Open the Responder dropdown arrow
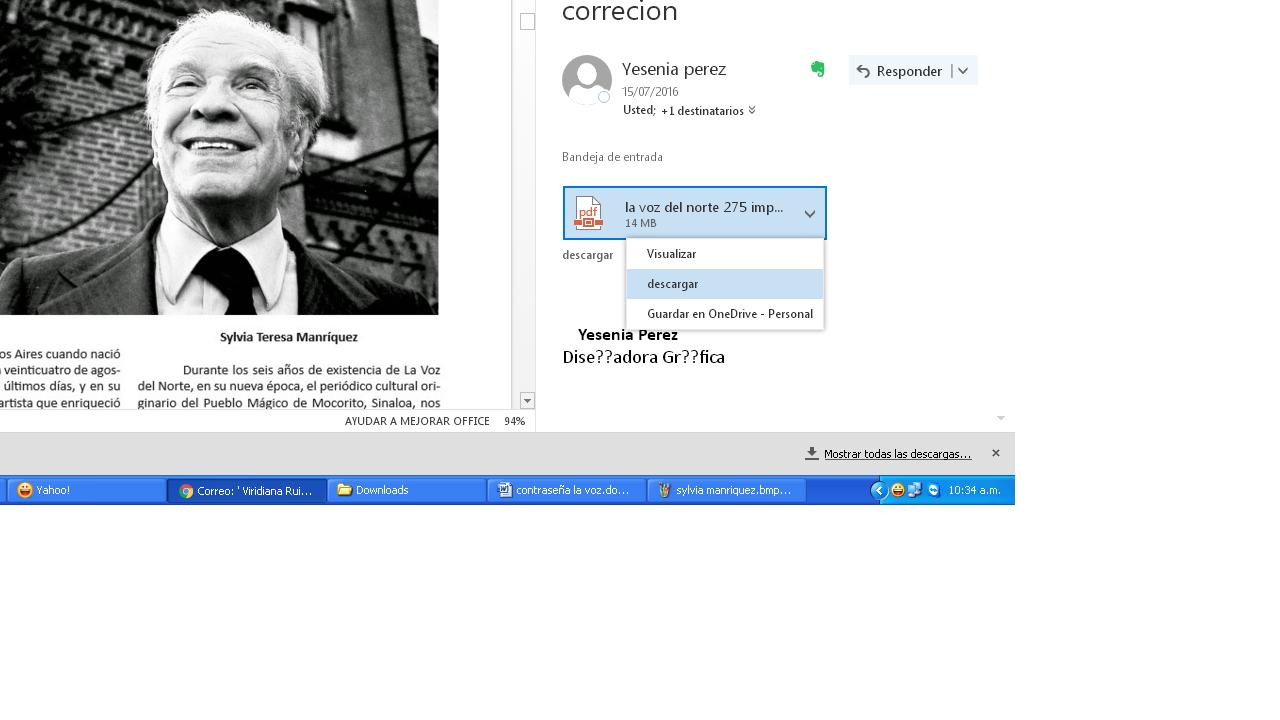The width and height of the screenshot is (1280, 720). click(x=962, y=71)
